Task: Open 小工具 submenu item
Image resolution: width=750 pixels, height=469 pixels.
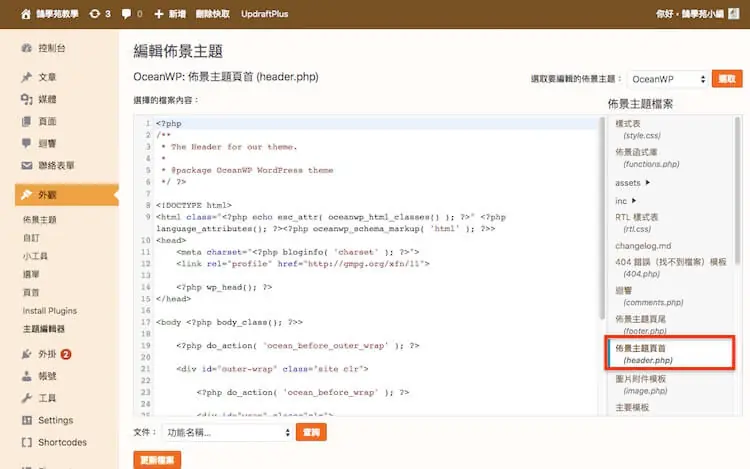Action: 35,256
